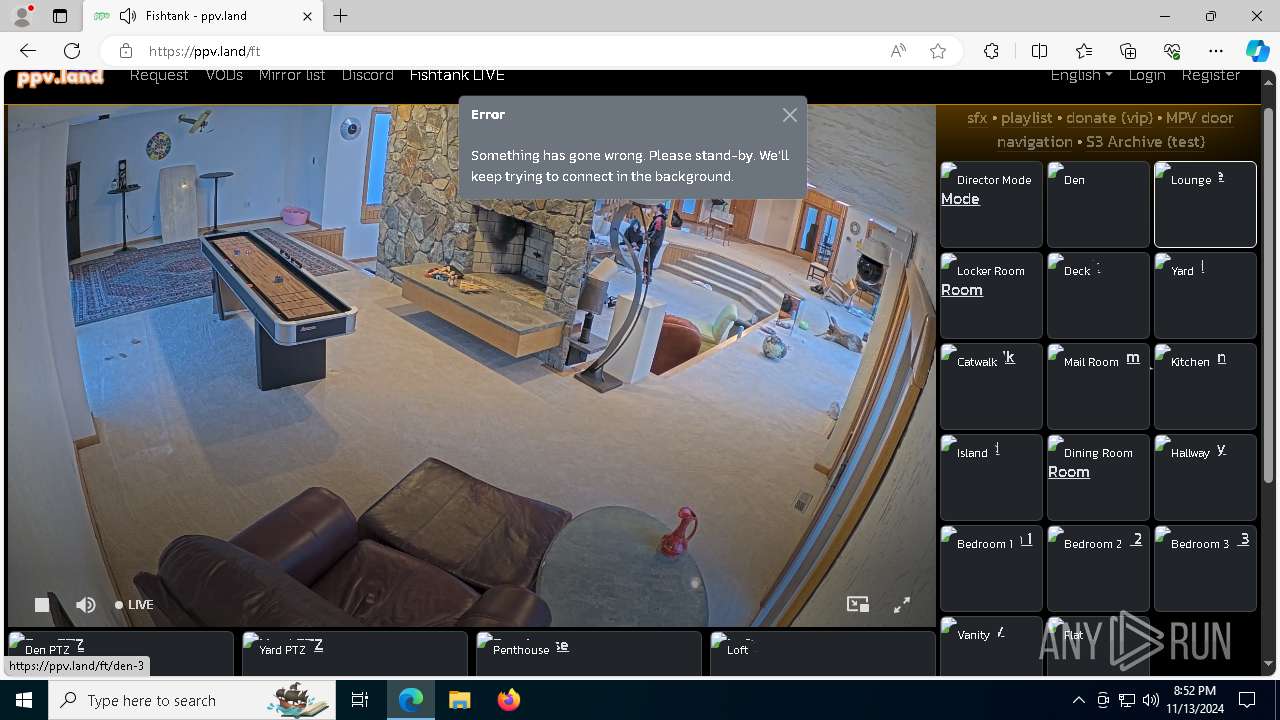
Task: Select the Catwalk camera
Action: pos(991,386)
